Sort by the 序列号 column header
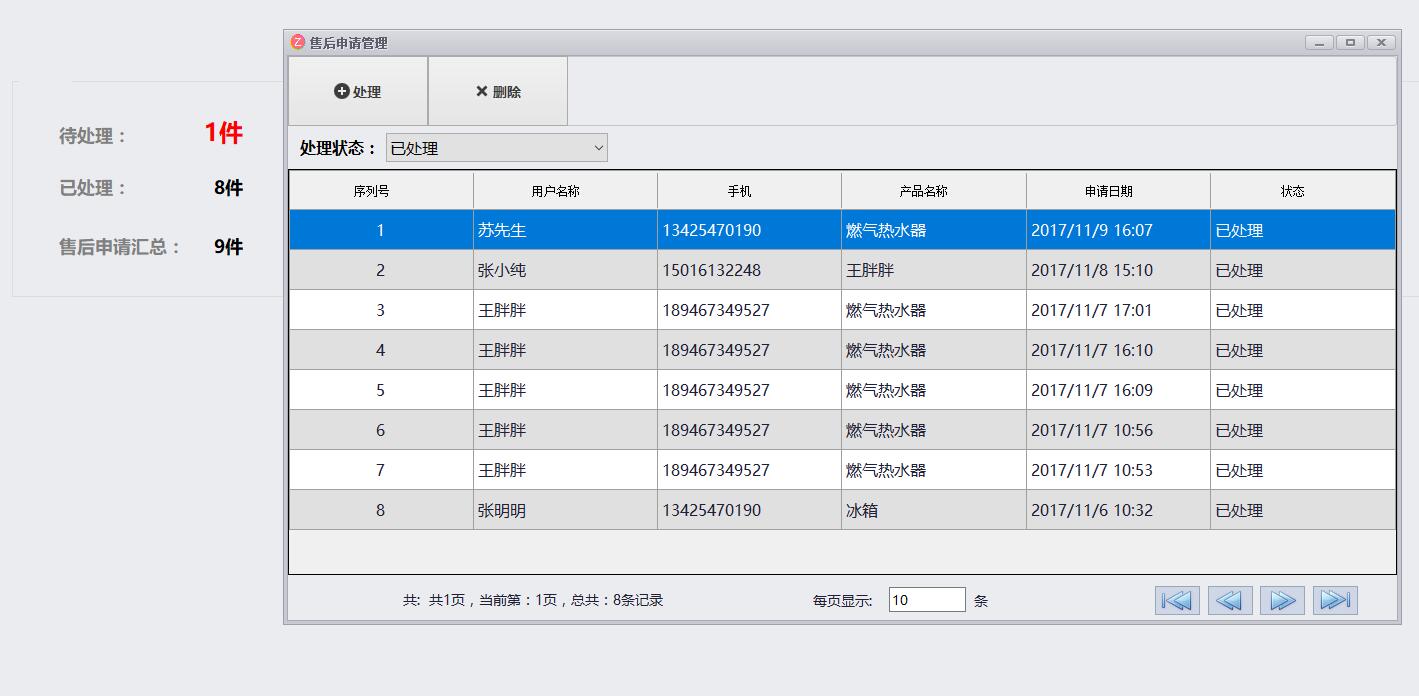 381,191
